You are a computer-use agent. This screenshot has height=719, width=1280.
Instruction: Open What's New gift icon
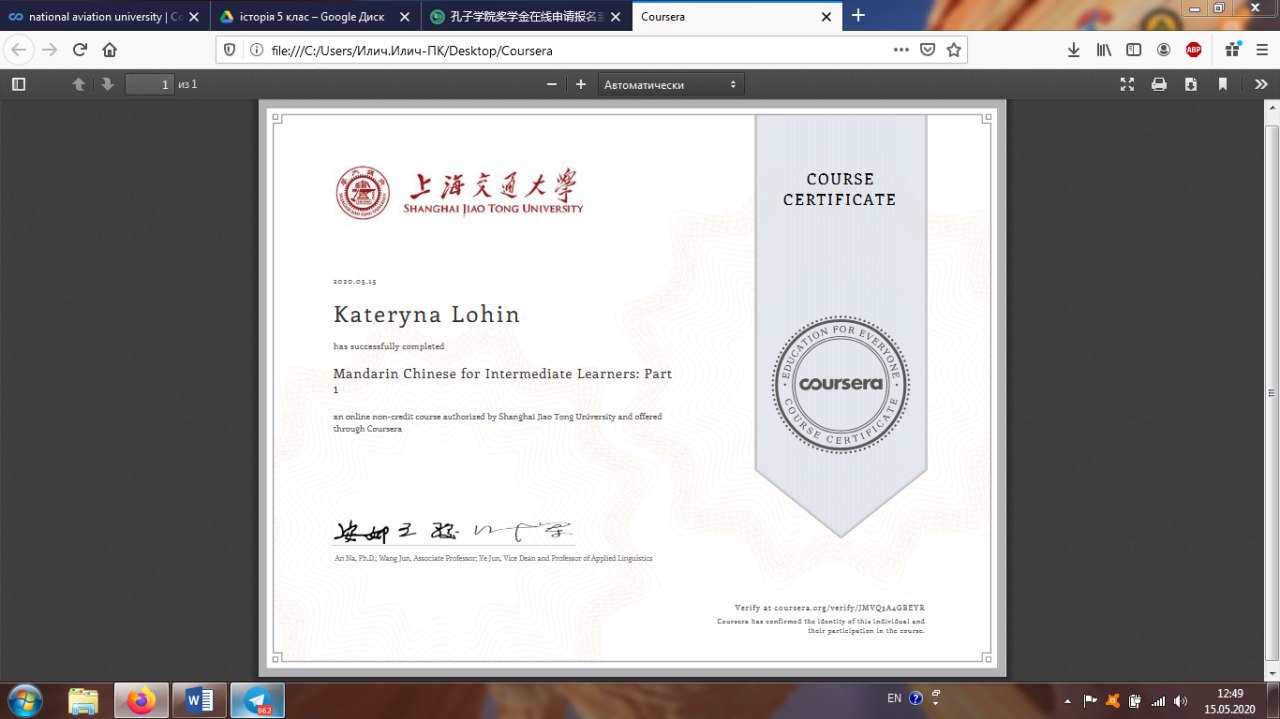[1233, 50]
